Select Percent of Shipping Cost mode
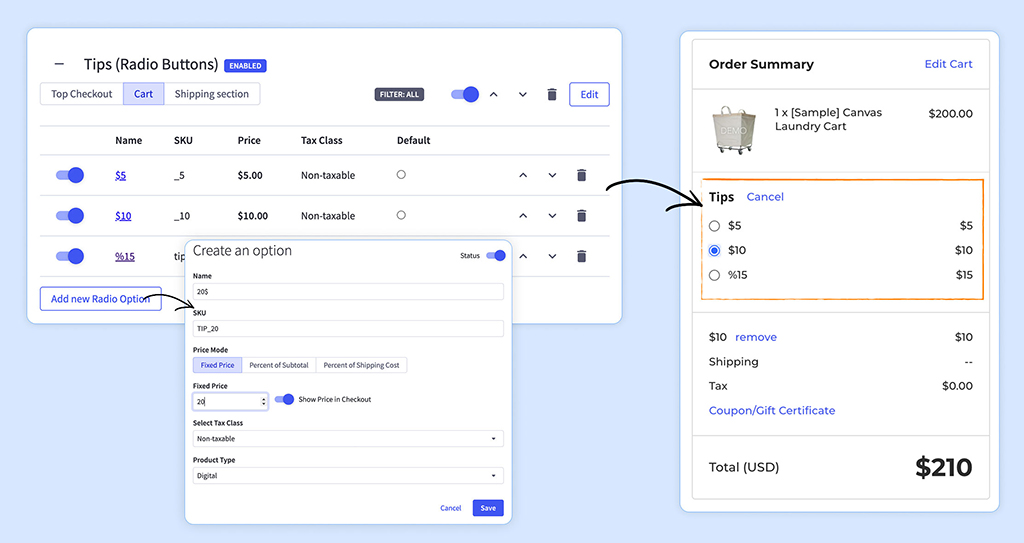 [361, 365]
